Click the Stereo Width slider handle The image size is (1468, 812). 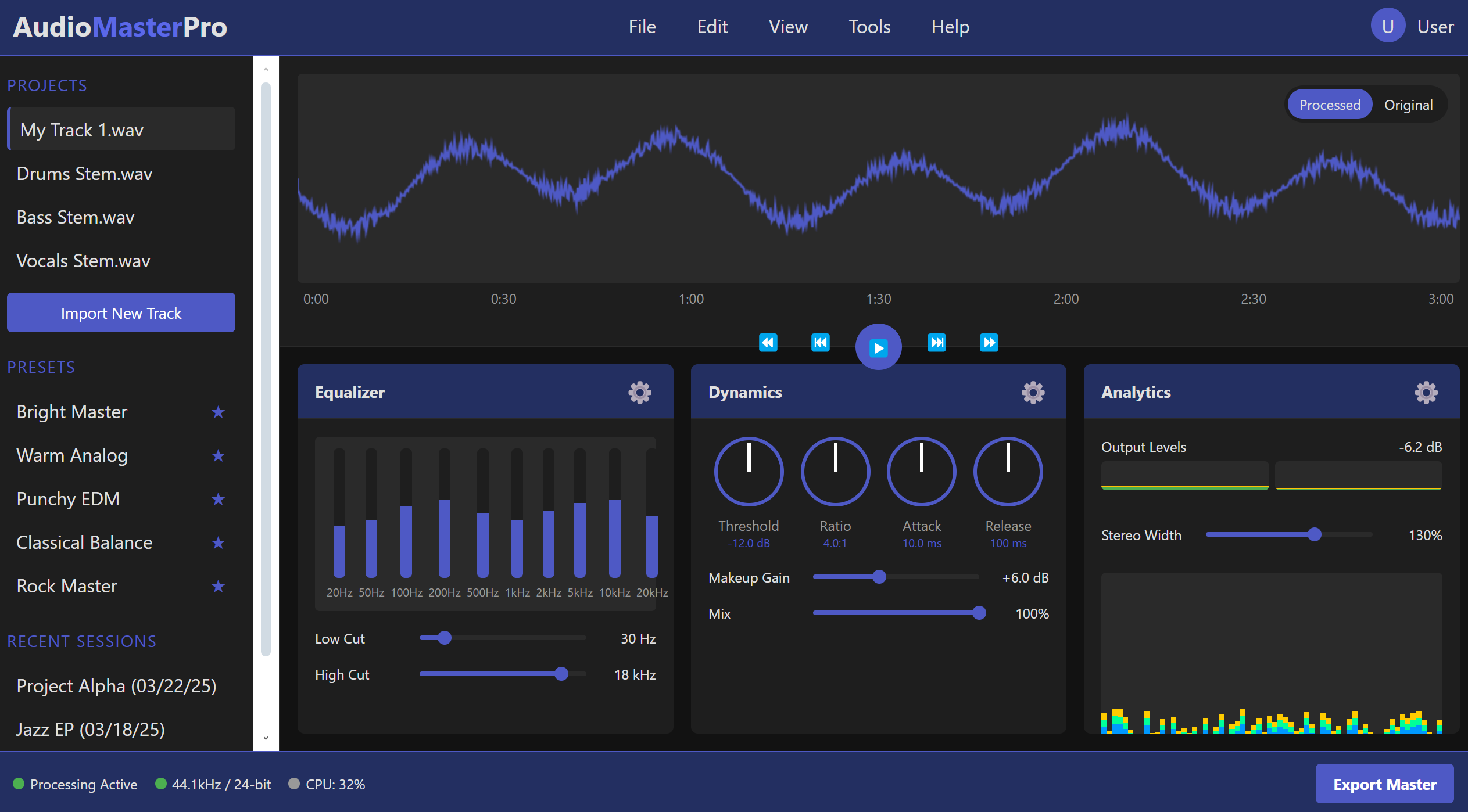click(x=1315, y=534)
